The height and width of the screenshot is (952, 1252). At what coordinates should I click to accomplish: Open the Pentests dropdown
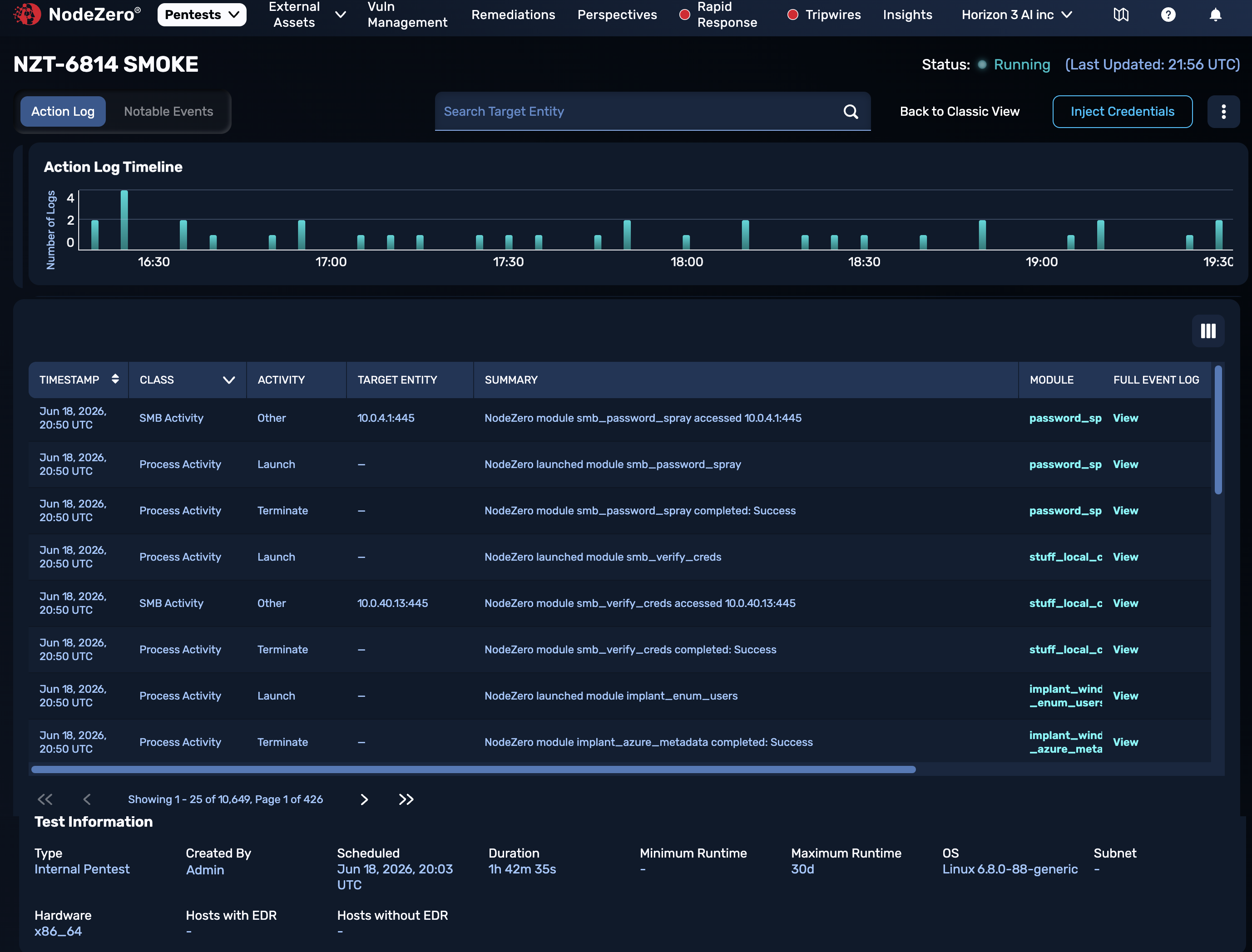202,15
